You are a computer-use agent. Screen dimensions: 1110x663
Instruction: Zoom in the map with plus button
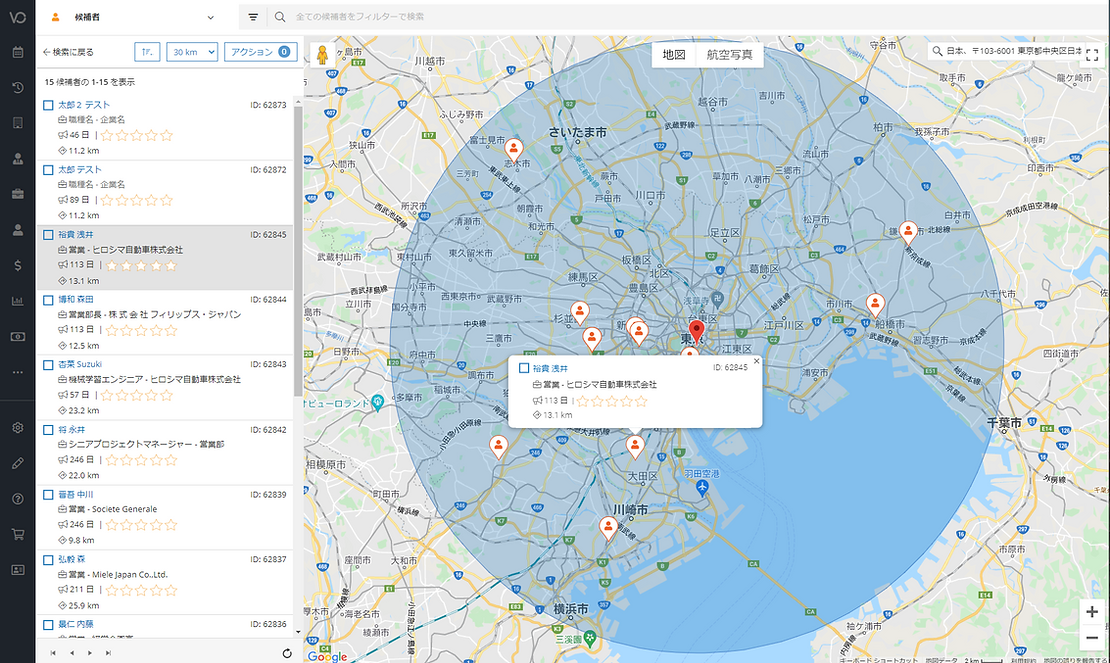click(1092, 612)
